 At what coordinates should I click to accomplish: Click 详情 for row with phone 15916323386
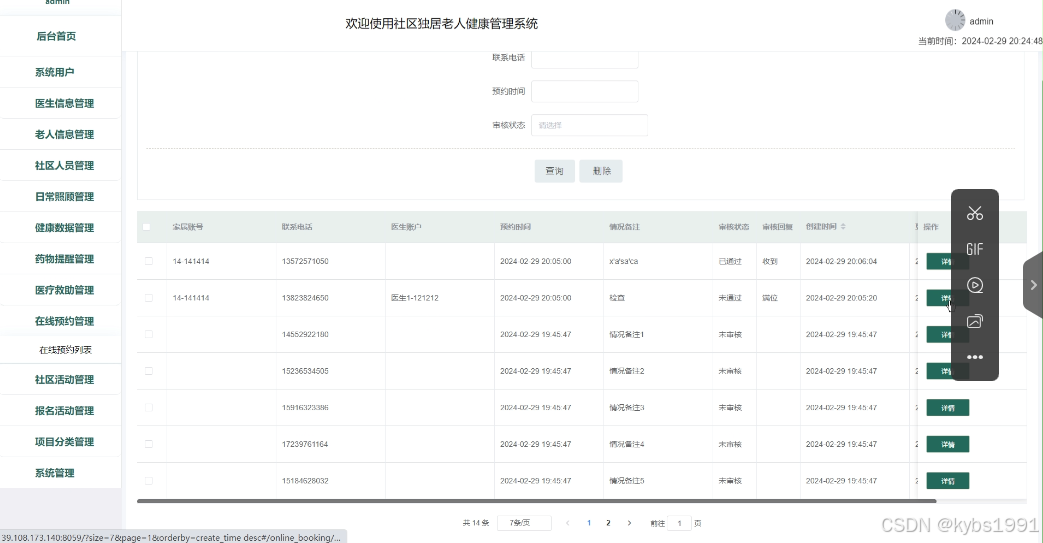947,407
